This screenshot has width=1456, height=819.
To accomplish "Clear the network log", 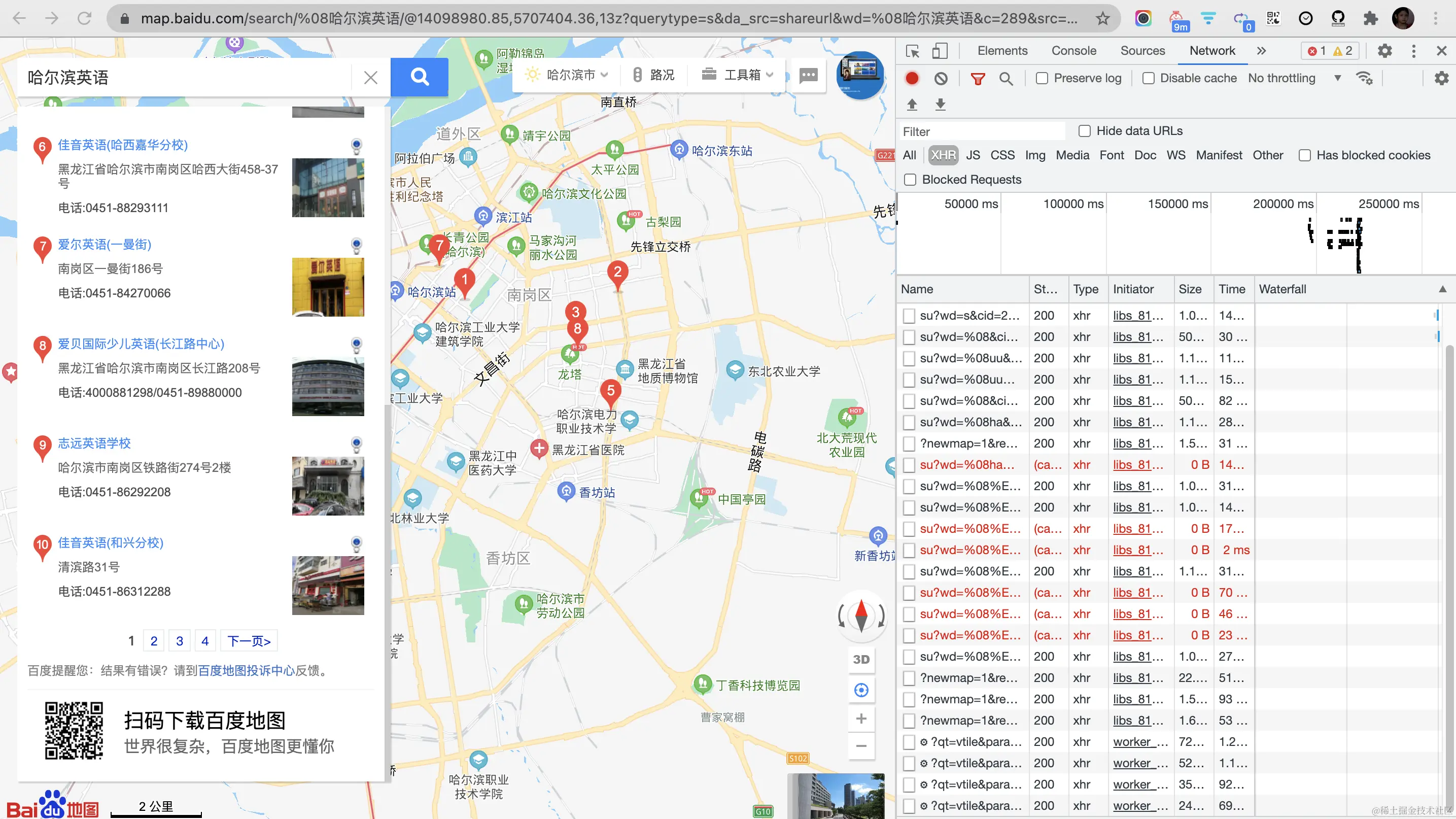I will point(941,78).
